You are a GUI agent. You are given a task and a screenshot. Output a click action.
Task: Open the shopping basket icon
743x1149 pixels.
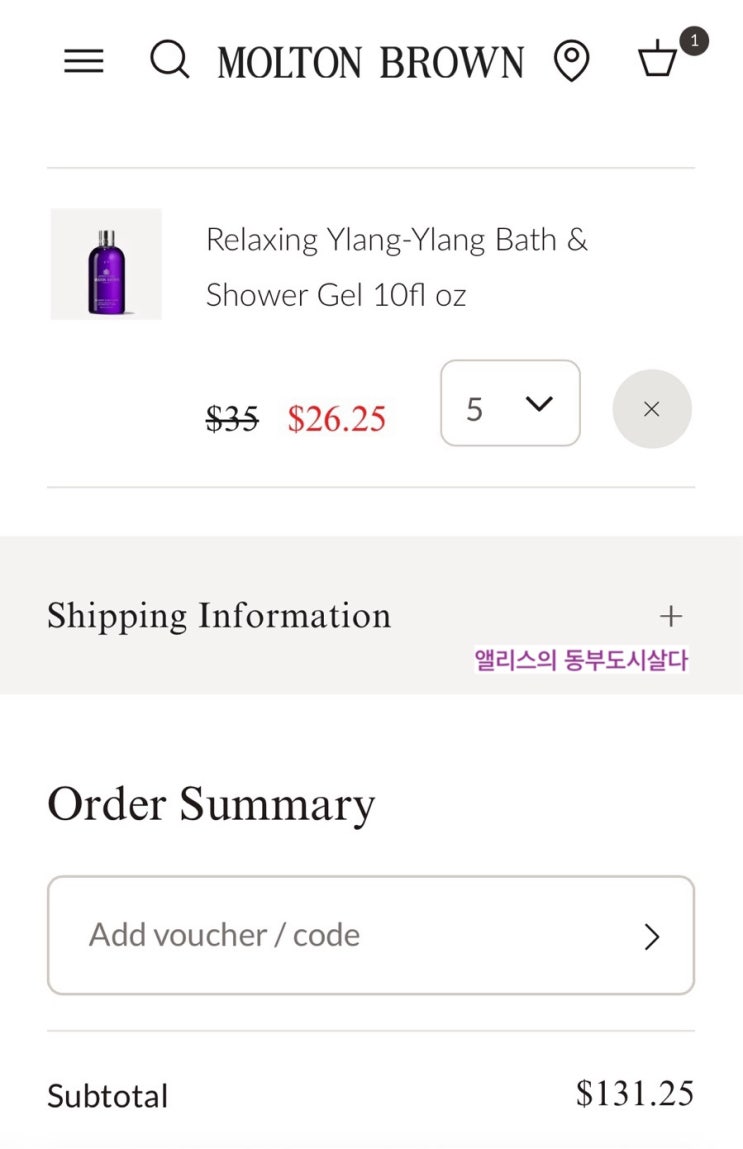pos(658,62)
